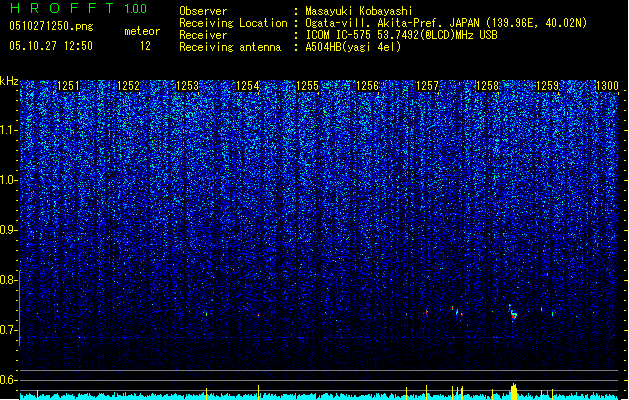Click the version number 1.0.0
Image resolution: width=629 pixels, height=400 pixels.
pyautogui.click(x=136, y=9)
